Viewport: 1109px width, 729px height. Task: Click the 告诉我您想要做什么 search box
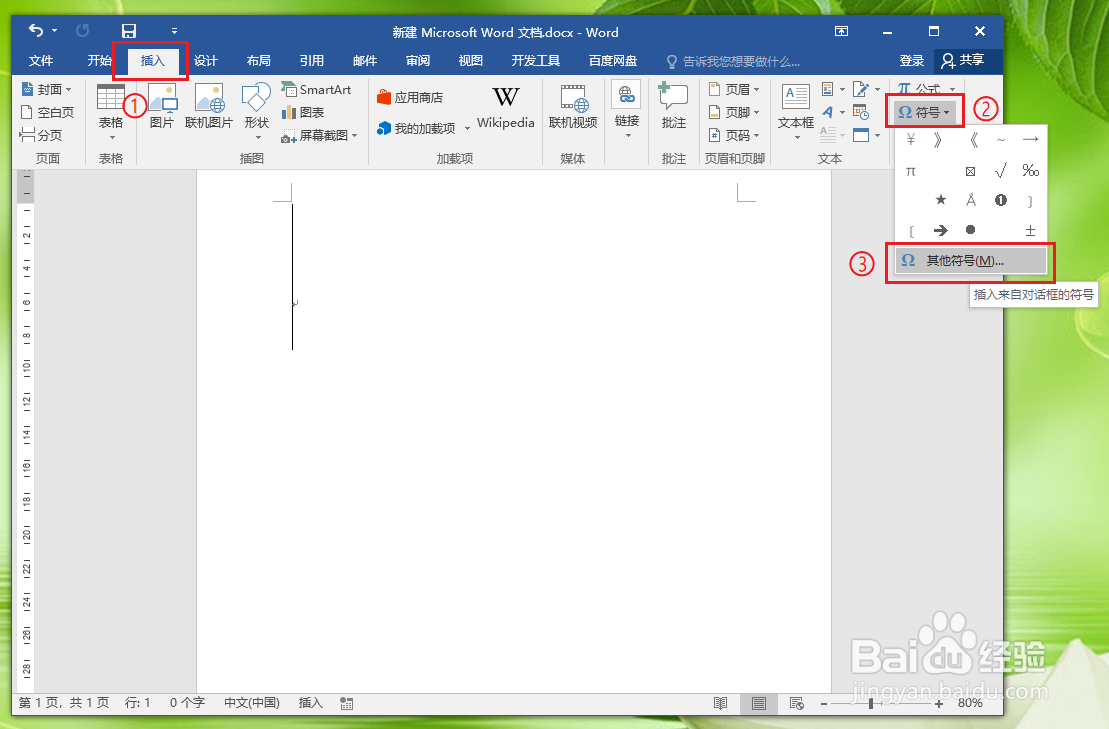coord(733,62)
